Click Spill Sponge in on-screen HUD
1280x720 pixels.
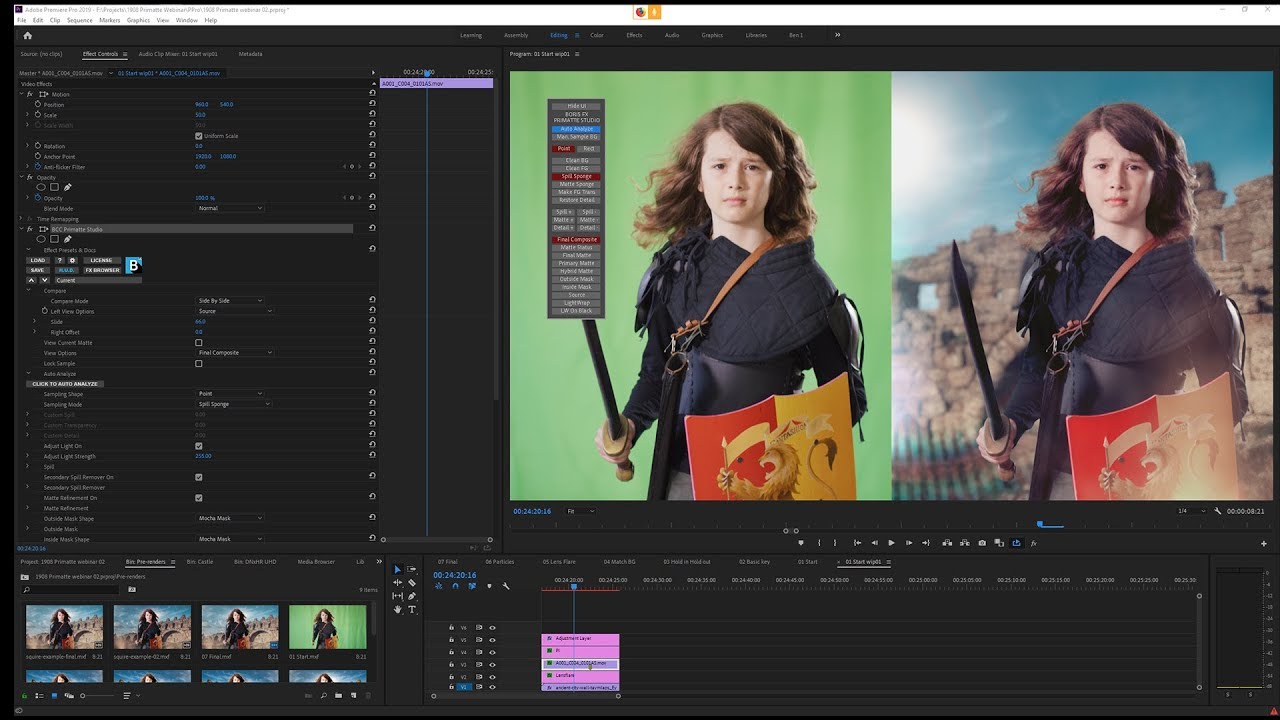(576, 177)
